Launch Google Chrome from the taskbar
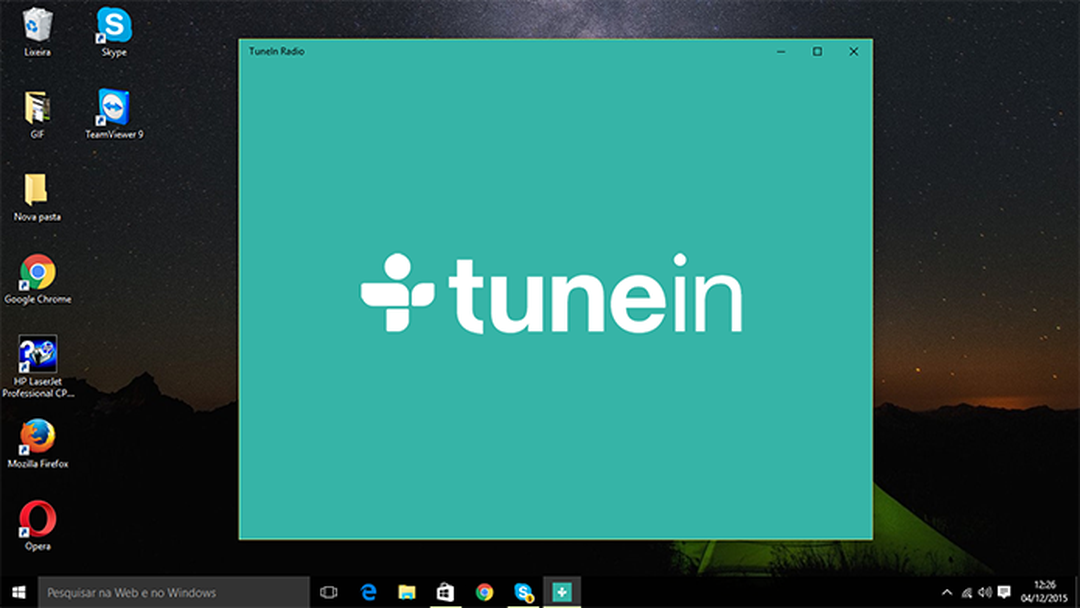 click(x=484, y=592)
